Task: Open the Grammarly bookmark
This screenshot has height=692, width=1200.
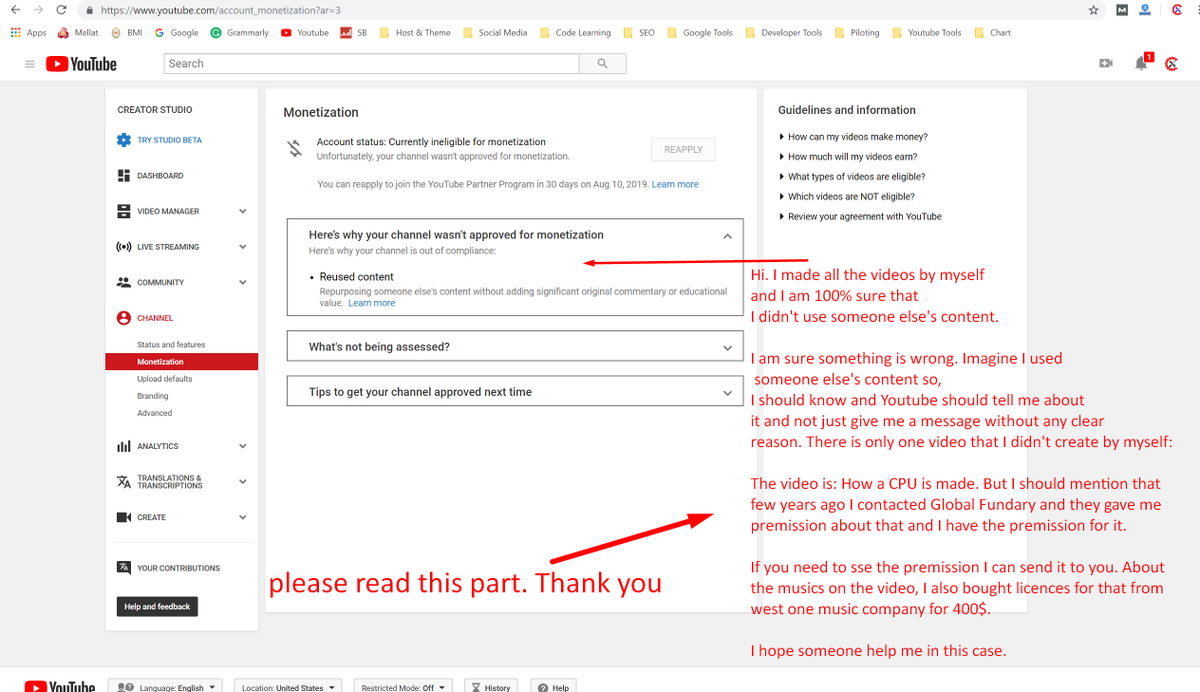Action: [x=239, y=32]
